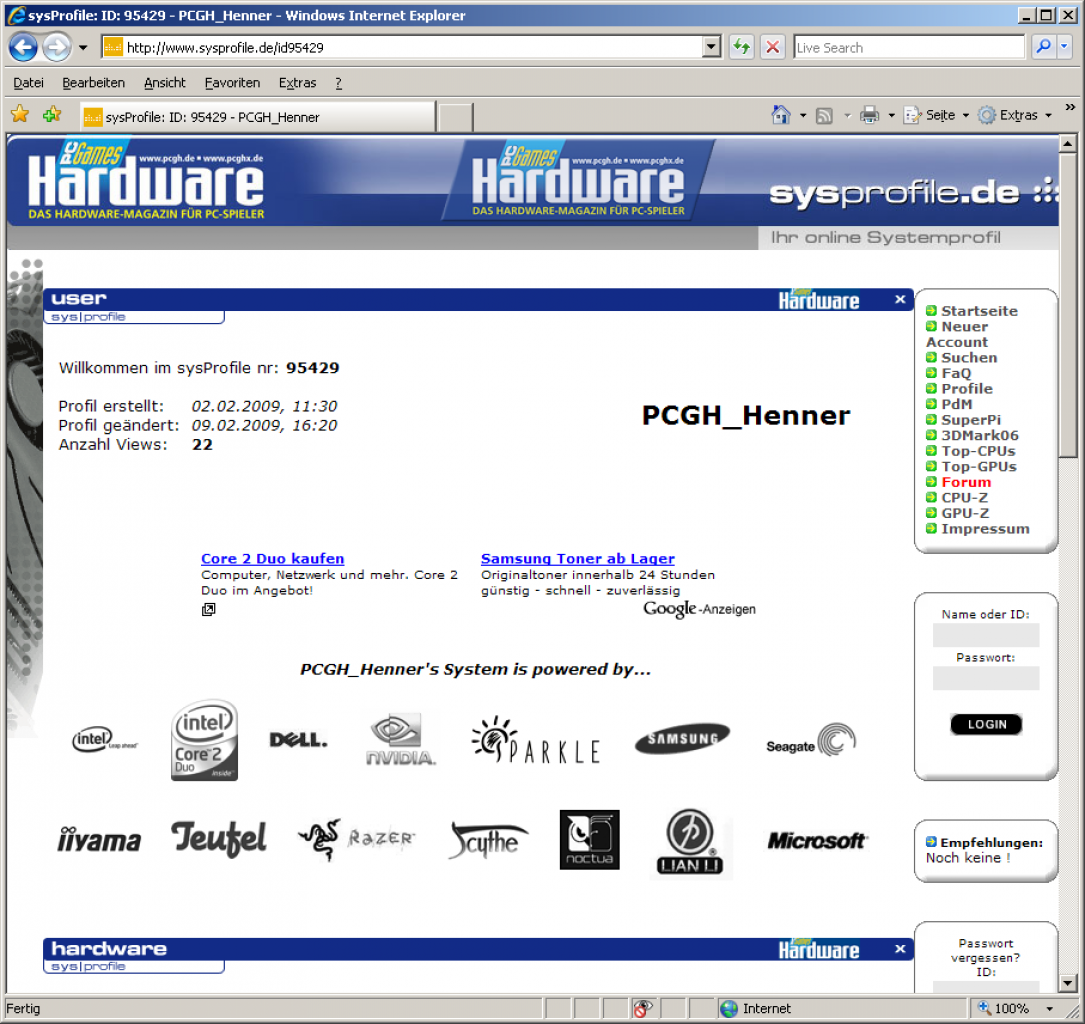This screenshot has height=1024, width=1085.
Task: Open Favorites Center star icon
Action: 20,114
